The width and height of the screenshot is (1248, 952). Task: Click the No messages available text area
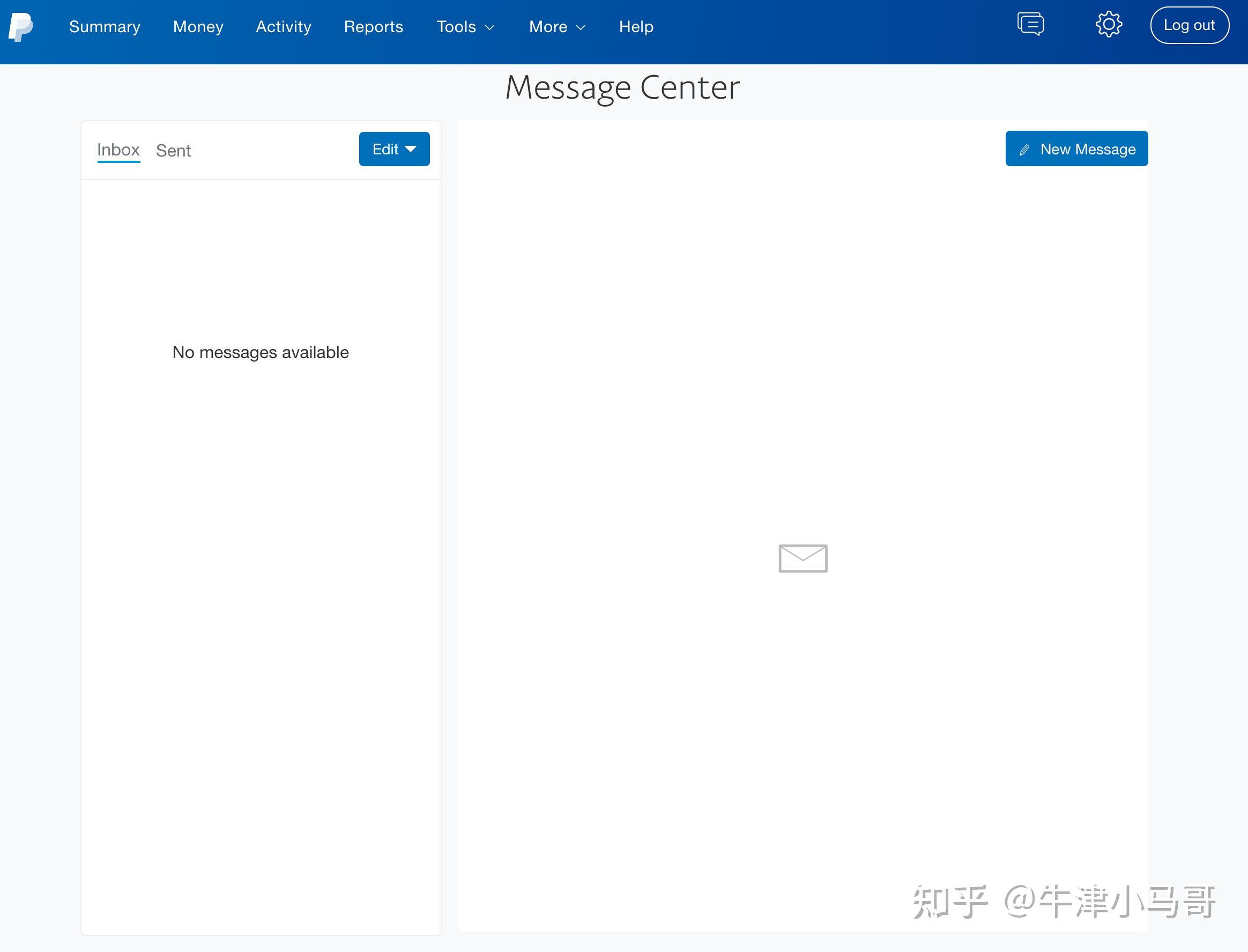pos(260,352)
